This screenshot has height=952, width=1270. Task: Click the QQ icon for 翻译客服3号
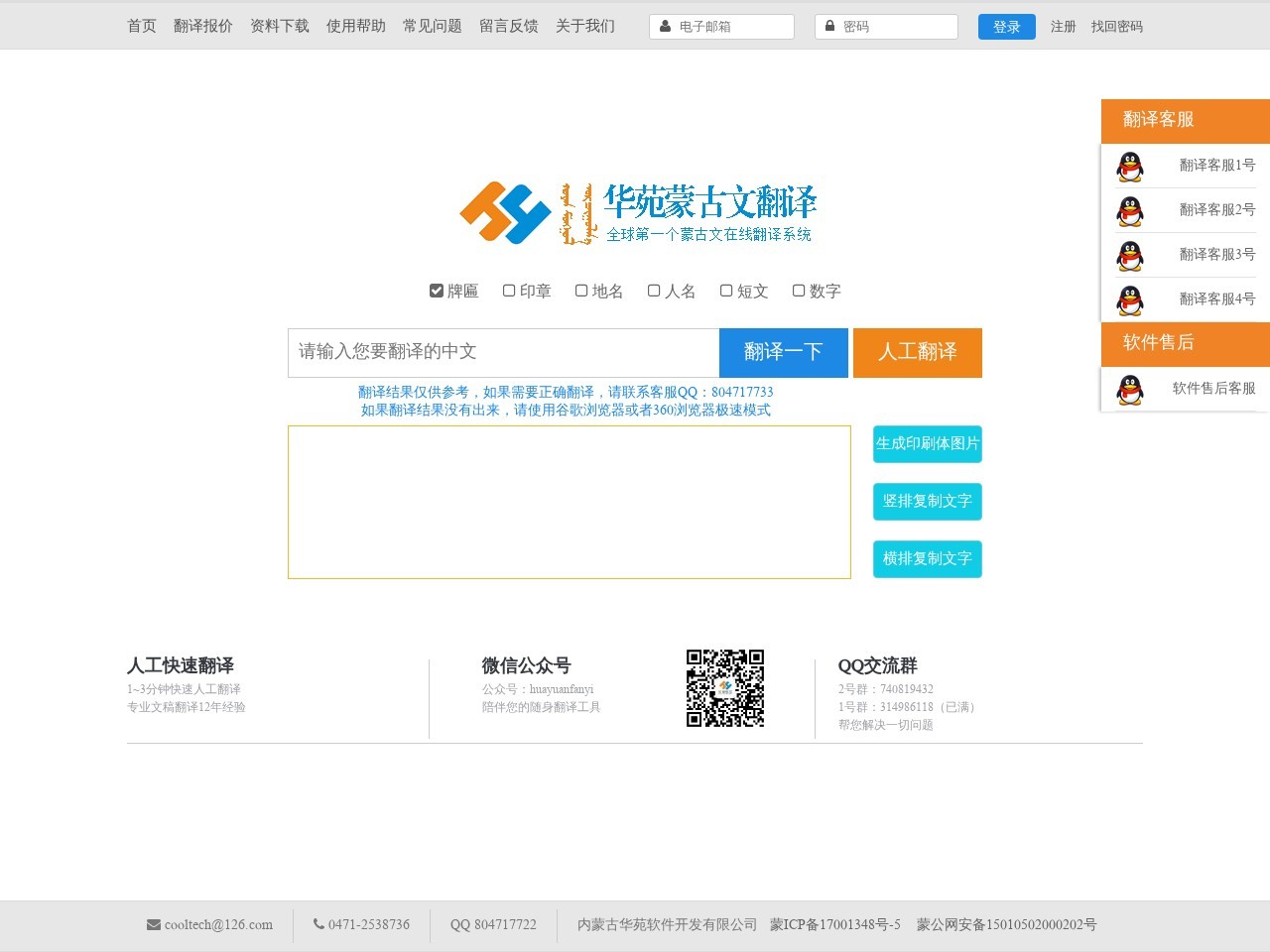point(1130,255)
